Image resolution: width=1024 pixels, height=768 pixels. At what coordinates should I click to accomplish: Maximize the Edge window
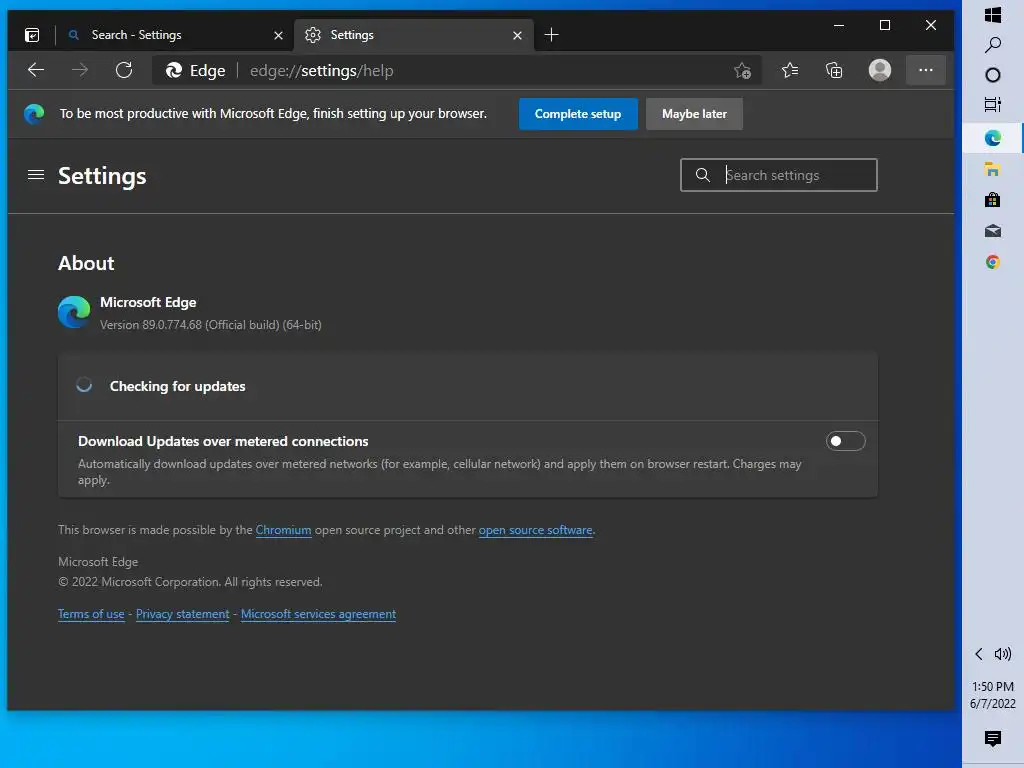point(885,25)
